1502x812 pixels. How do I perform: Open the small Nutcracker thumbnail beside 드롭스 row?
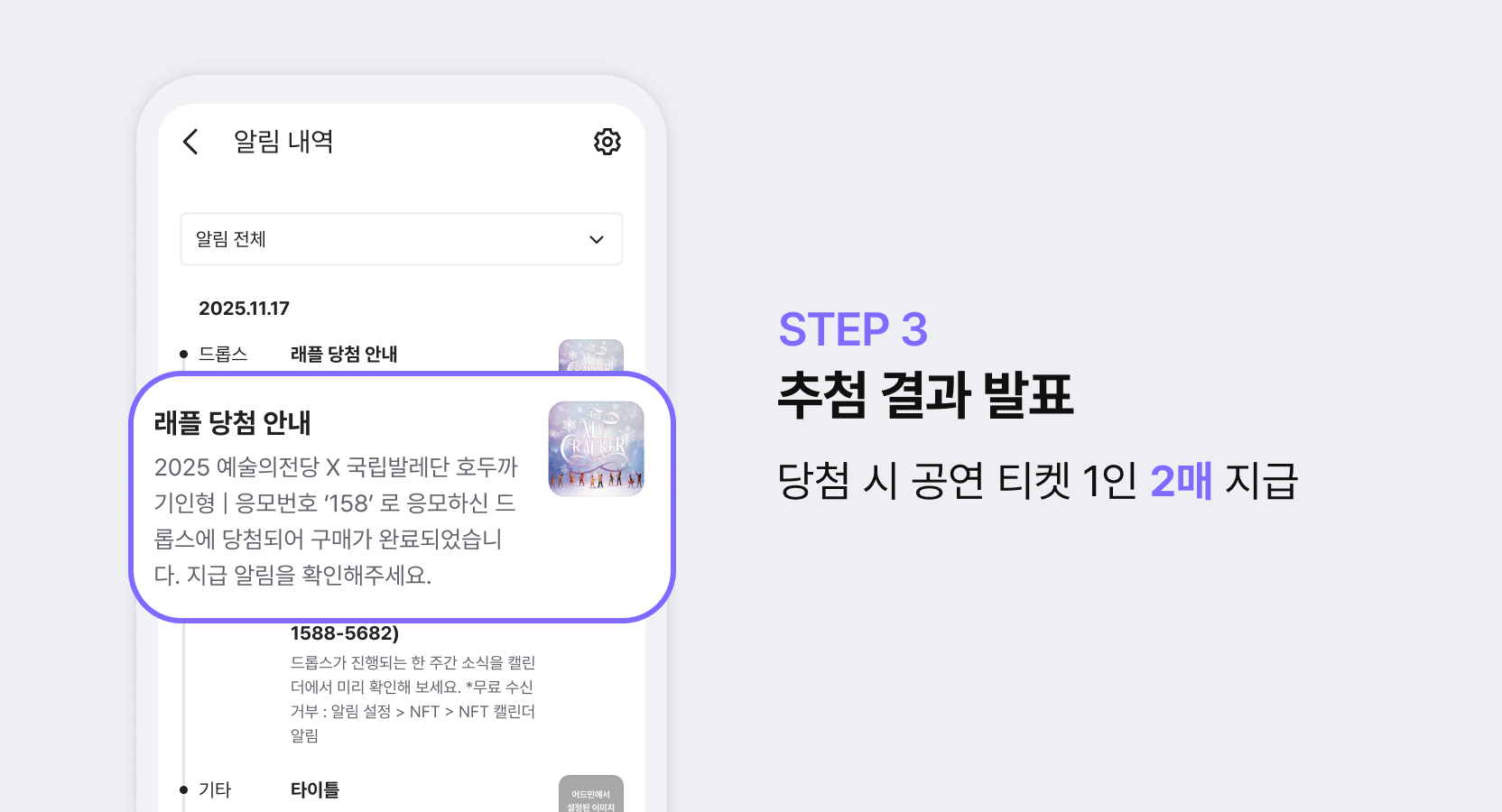pyautogui.click(x=591, y=355)
